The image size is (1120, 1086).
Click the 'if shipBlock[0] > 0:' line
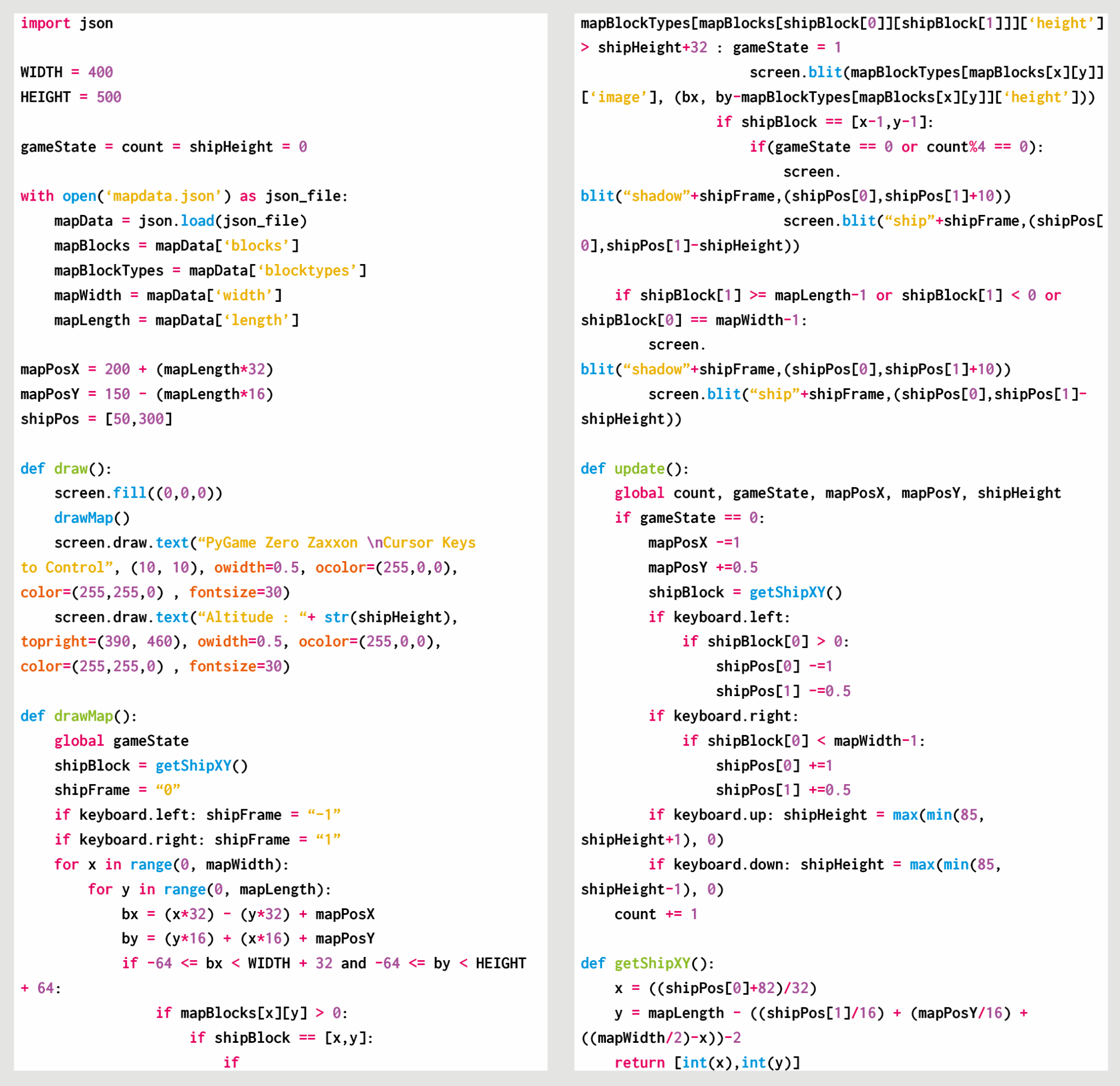(x=765, y=642)
